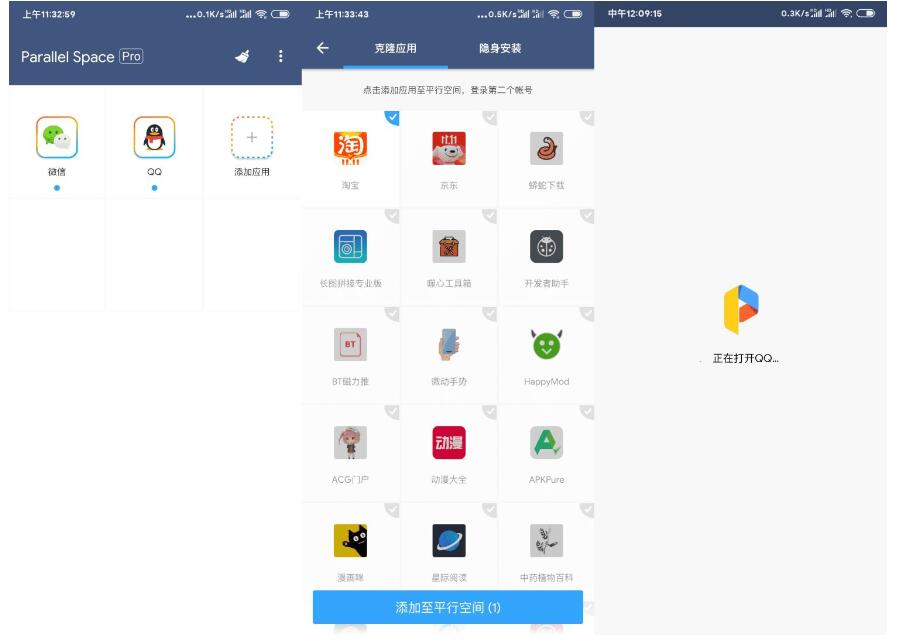
Task: Select the 微动手势 phone-in-hand app icon
Action: pyautogui.click(x=449, y=345)
